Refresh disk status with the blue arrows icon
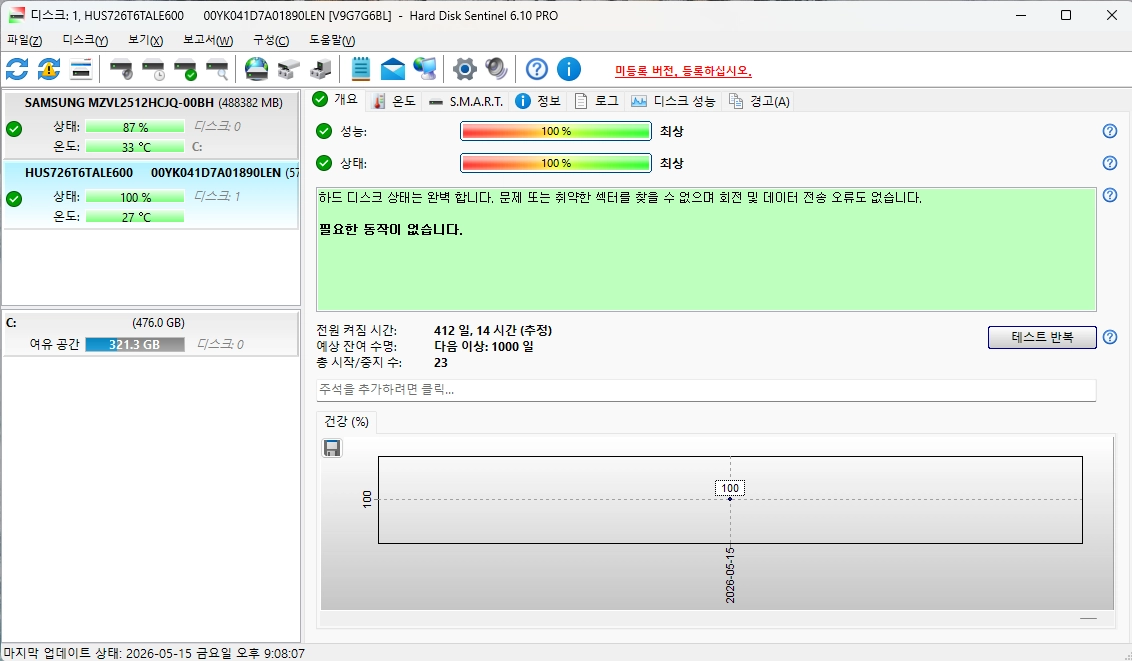 click(x=17, y=69)
